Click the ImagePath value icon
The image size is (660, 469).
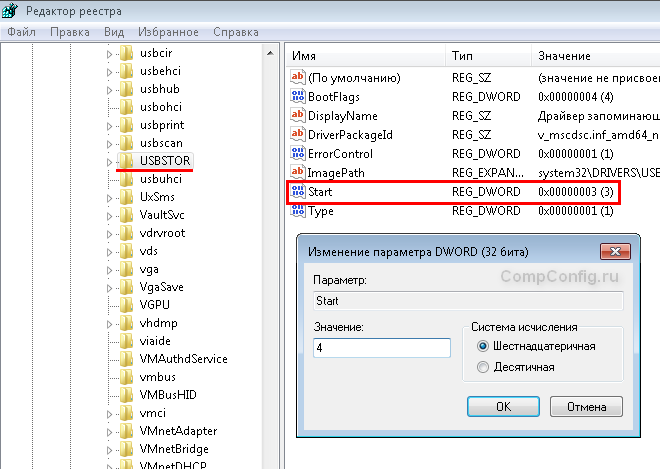296,173
